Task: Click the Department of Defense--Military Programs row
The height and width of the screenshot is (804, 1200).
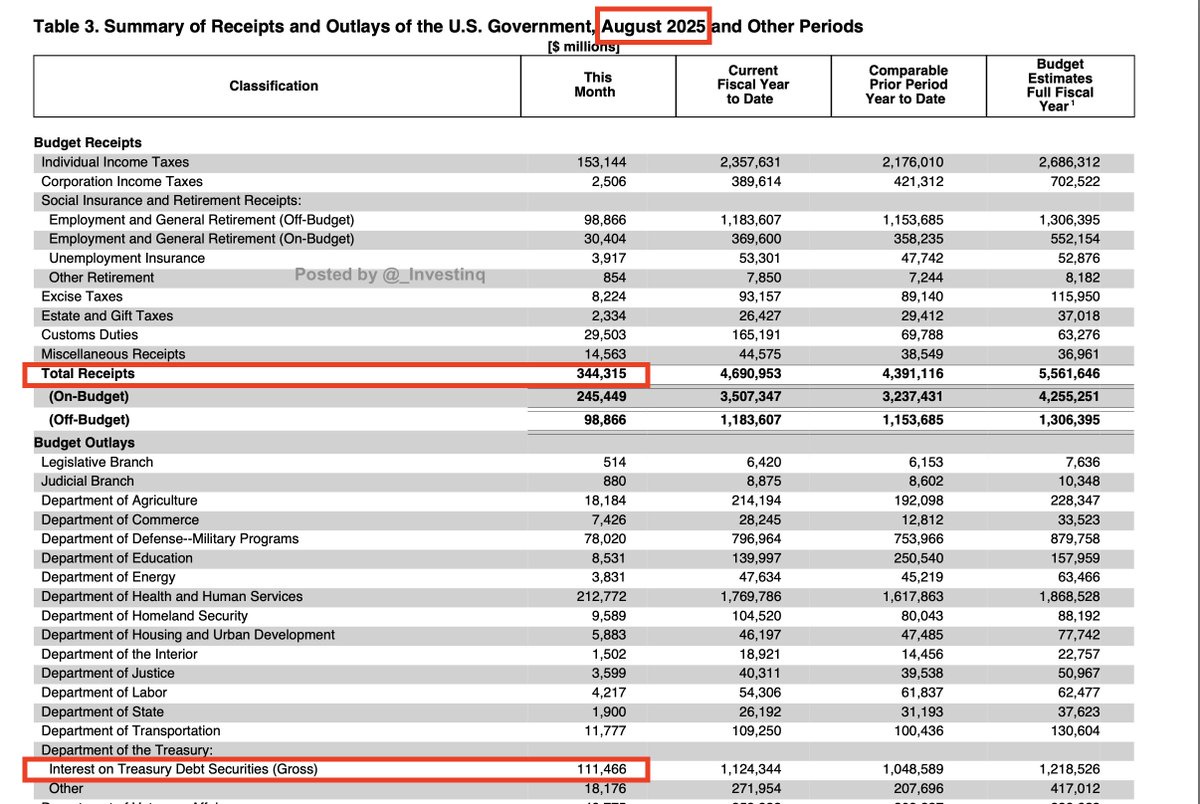Action: tap(170, 539)
